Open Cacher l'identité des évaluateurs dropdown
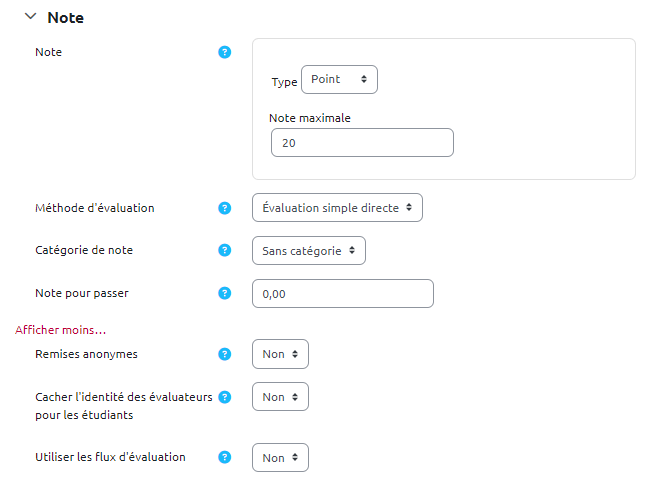 [x=280, y=397]
